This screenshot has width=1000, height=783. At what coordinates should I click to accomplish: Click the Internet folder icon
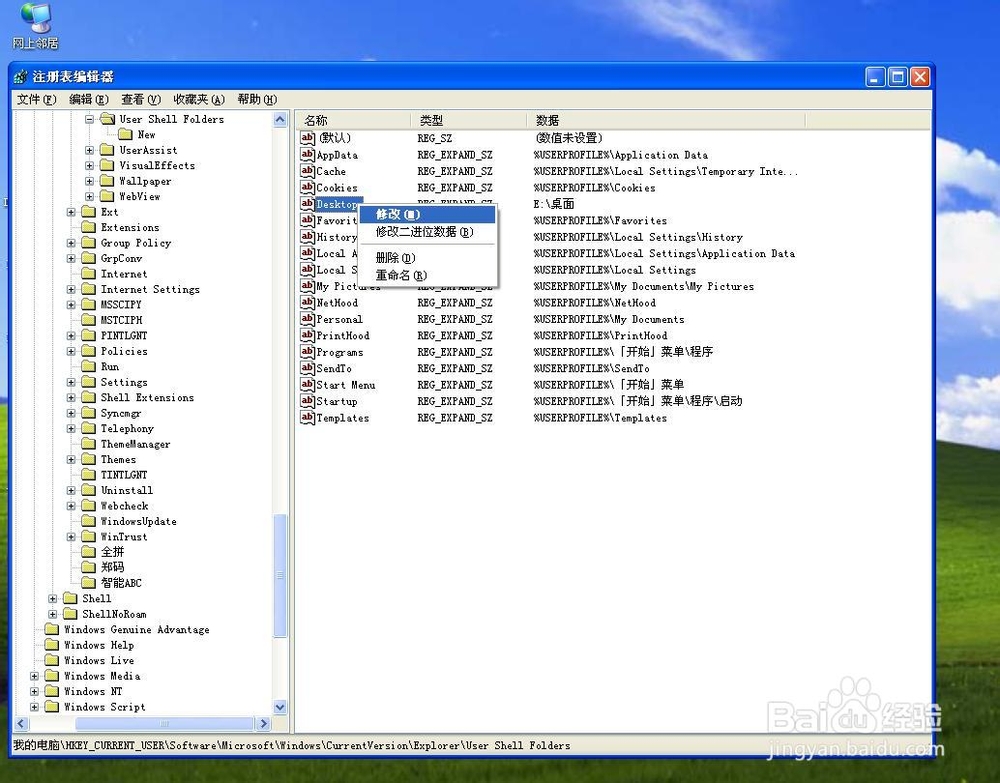point(89,274)
